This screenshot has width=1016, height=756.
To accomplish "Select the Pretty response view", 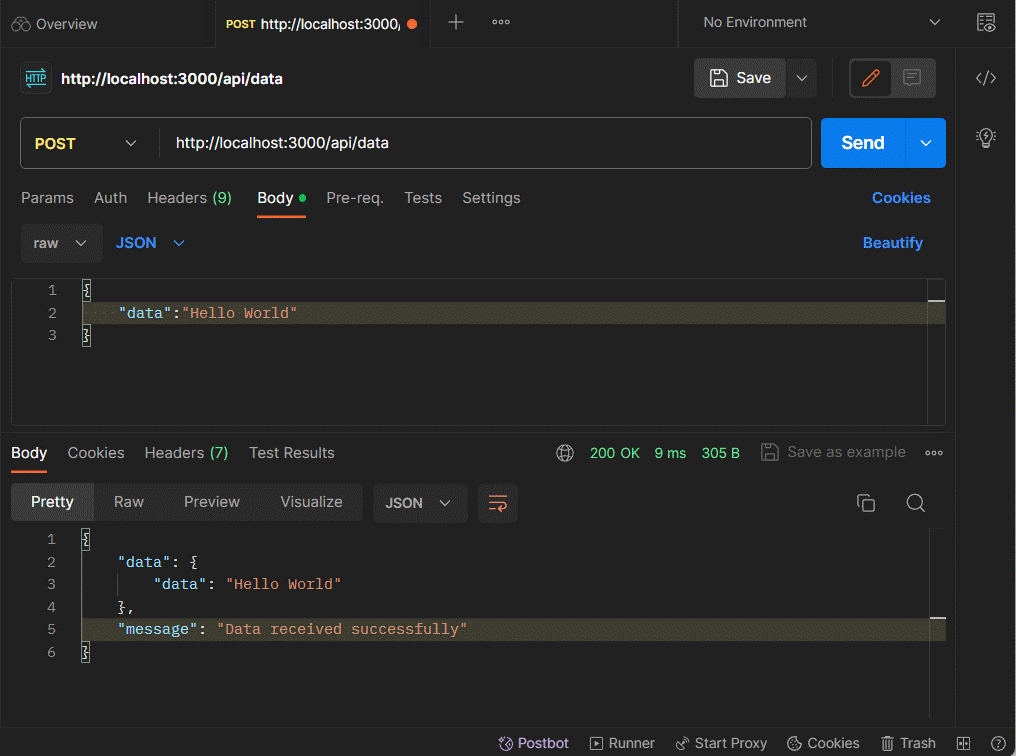I will coord(52,502).
